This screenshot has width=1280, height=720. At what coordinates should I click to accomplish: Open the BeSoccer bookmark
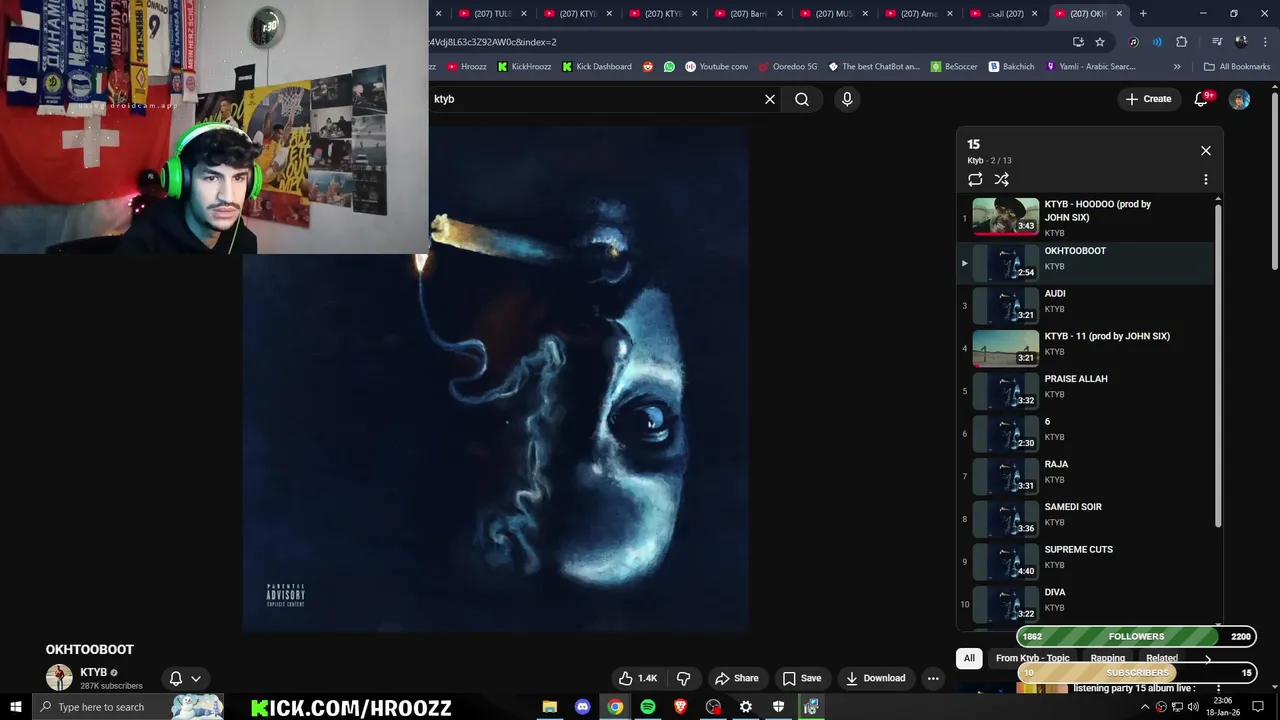(954, 67)
